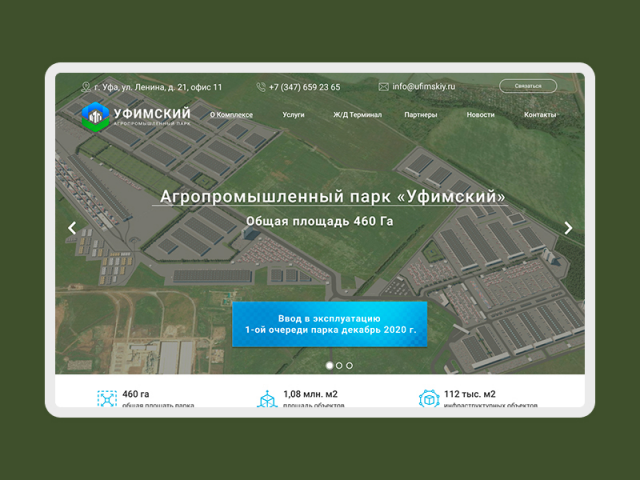This screenshot has height=480, width=640.
Task: Select the third slider dot
Action: pos(349,365)
